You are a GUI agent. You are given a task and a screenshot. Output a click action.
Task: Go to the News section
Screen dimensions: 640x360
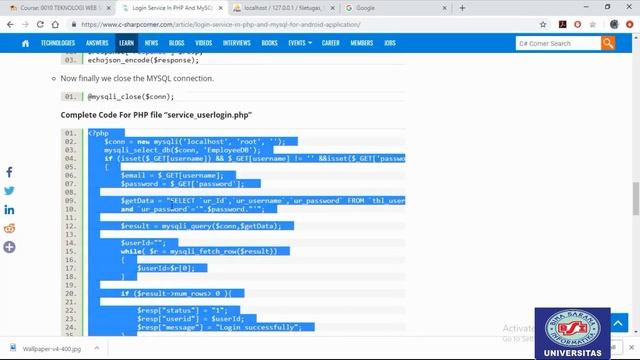point(151,43)
